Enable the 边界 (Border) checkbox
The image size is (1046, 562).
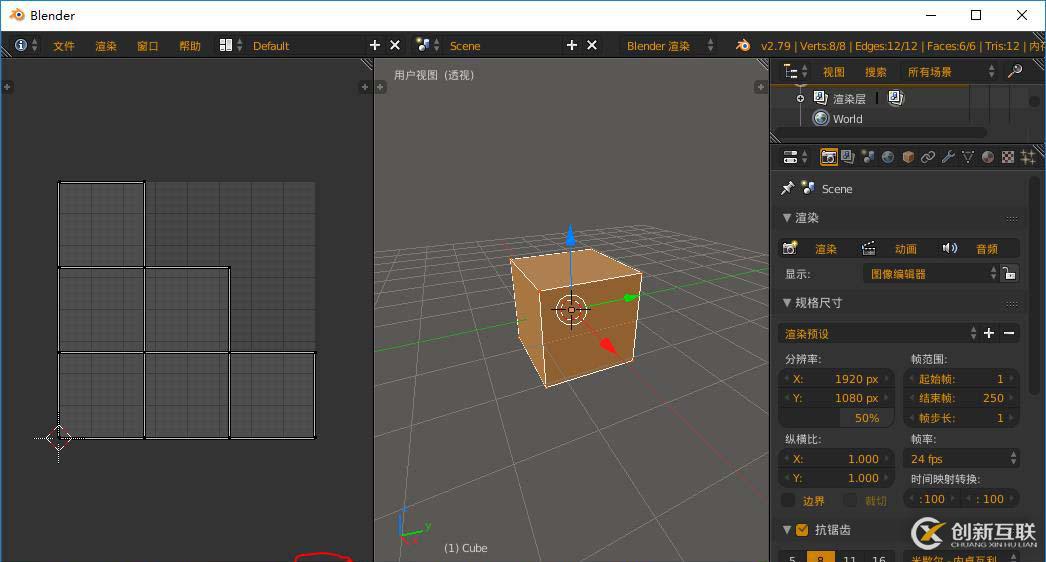pos(788,500)
